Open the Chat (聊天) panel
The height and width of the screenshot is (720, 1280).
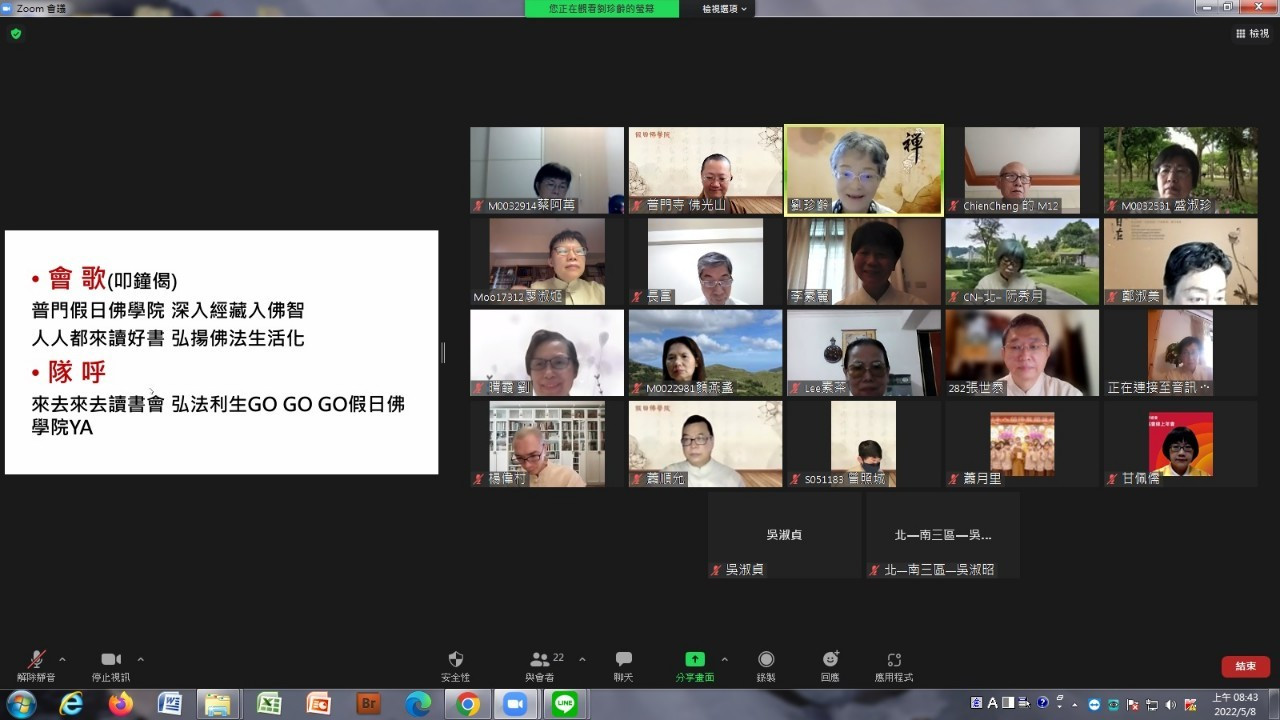[624, 660]
